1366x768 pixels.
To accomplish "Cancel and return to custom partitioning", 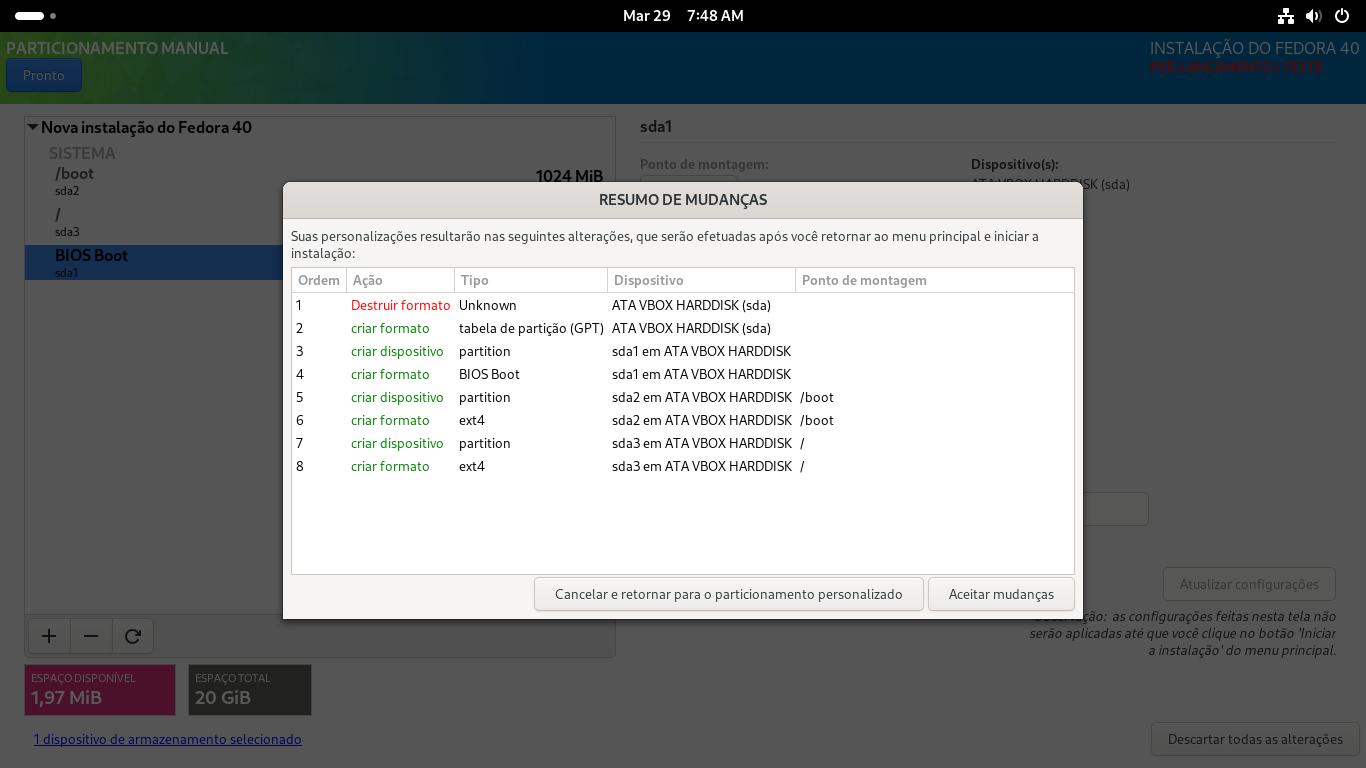I will coord(728,594).
